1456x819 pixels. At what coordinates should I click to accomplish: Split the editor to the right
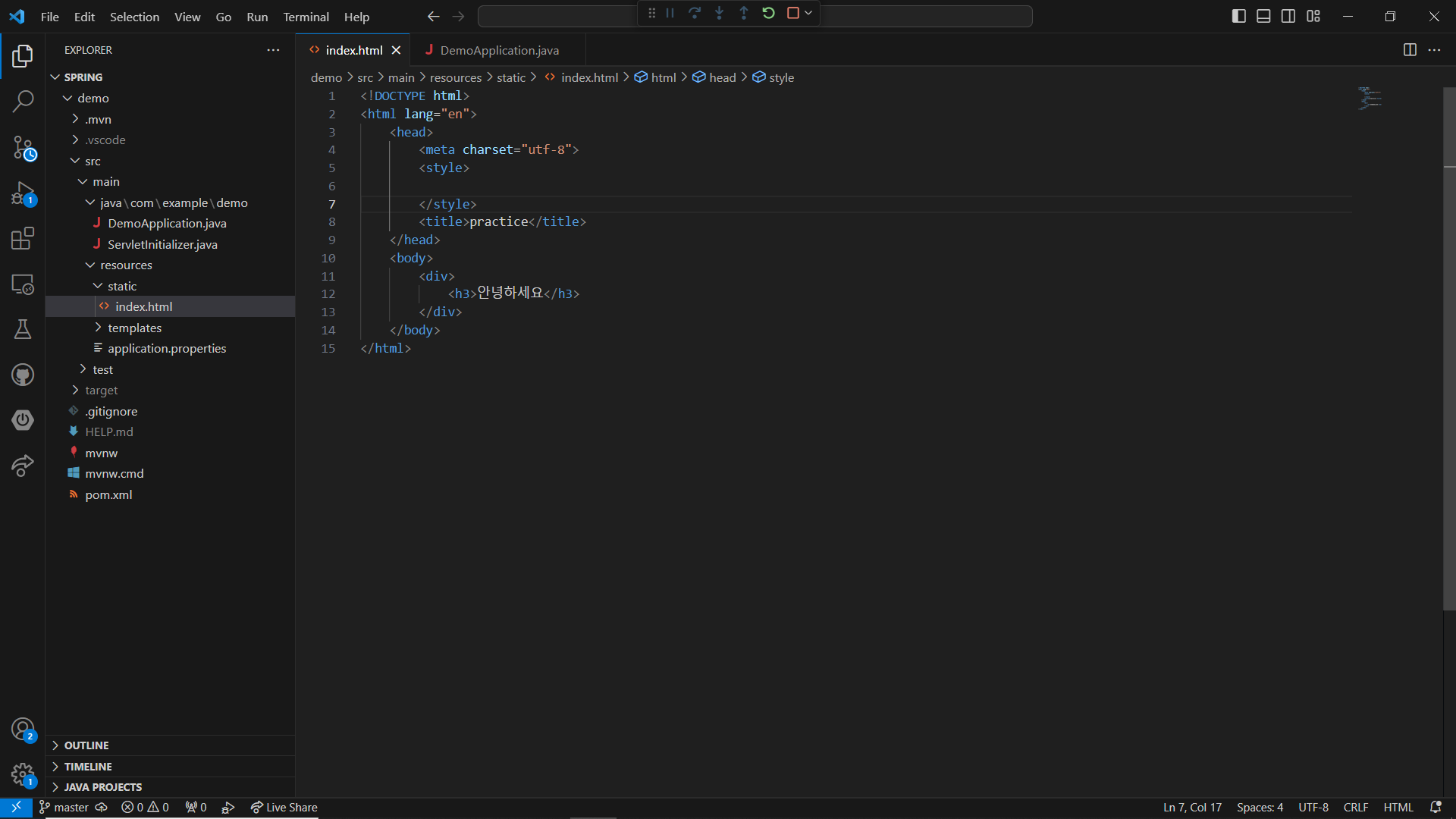[1410, 50]
